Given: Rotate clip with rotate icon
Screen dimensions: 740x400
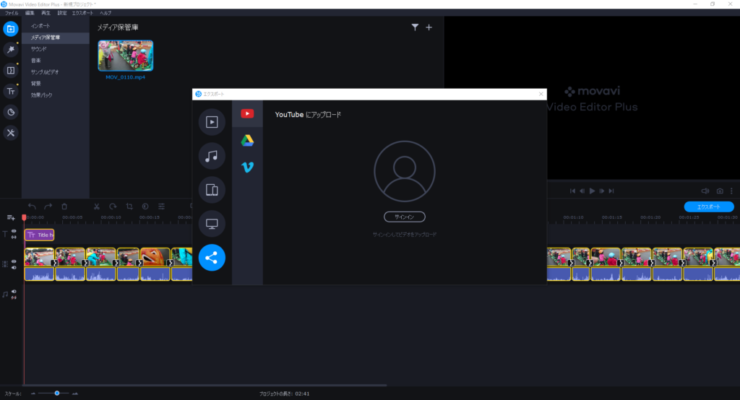Looking at the screenshot, I should tap(113, 206).
